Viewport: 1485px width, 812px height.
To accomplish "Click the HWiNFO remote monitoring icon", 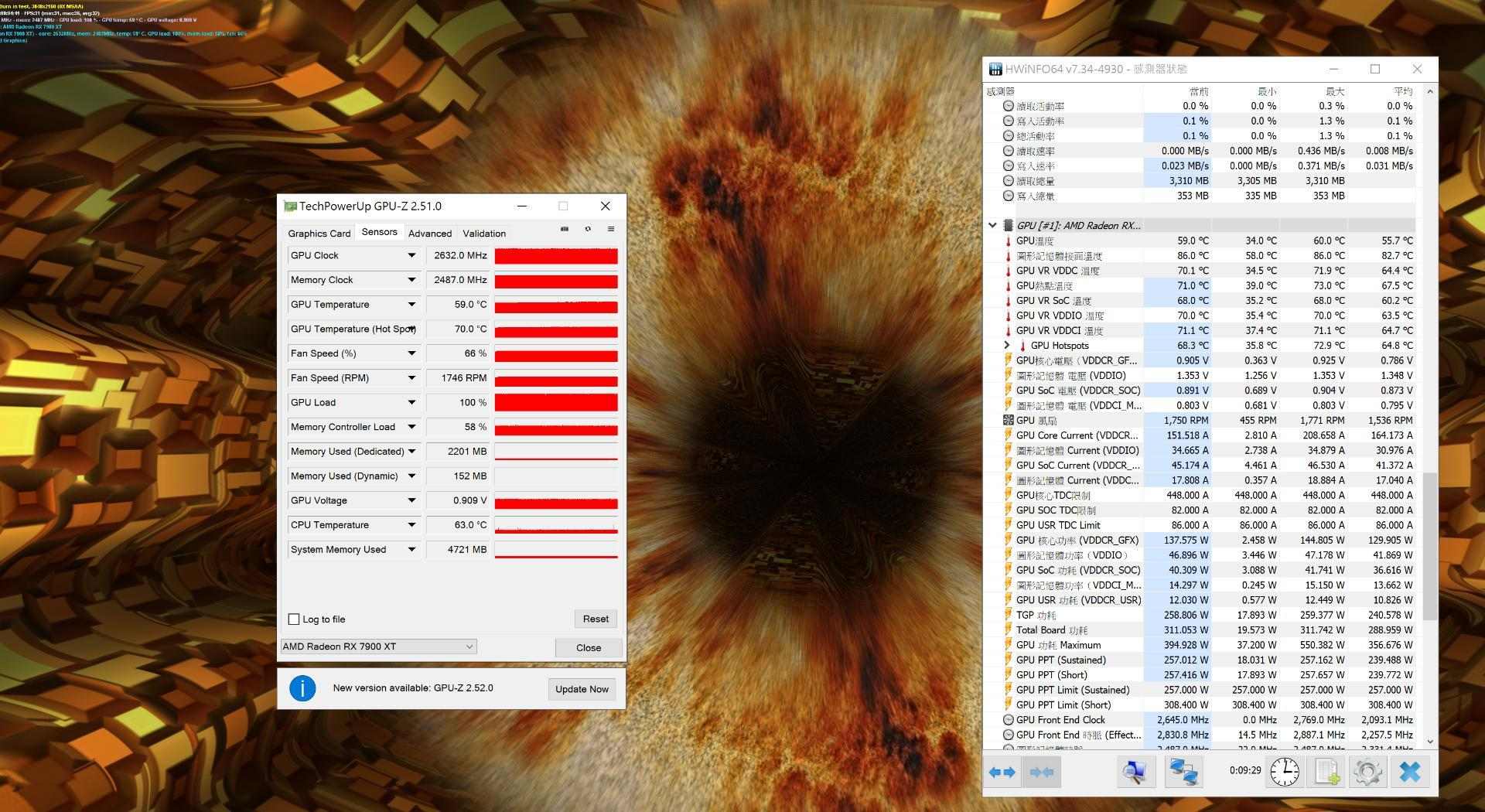I will (x=1183, y=771).
